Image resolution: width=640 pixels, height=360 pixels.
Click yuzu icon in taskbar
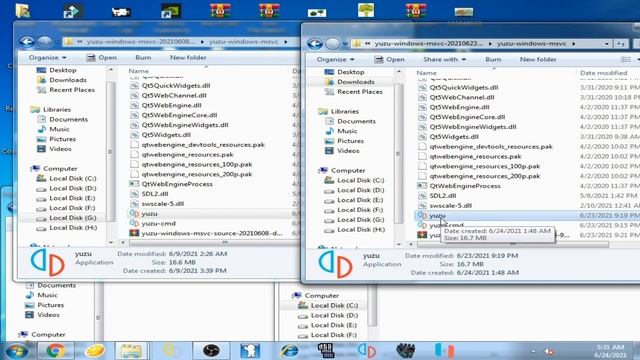click(x=366, y=350)
